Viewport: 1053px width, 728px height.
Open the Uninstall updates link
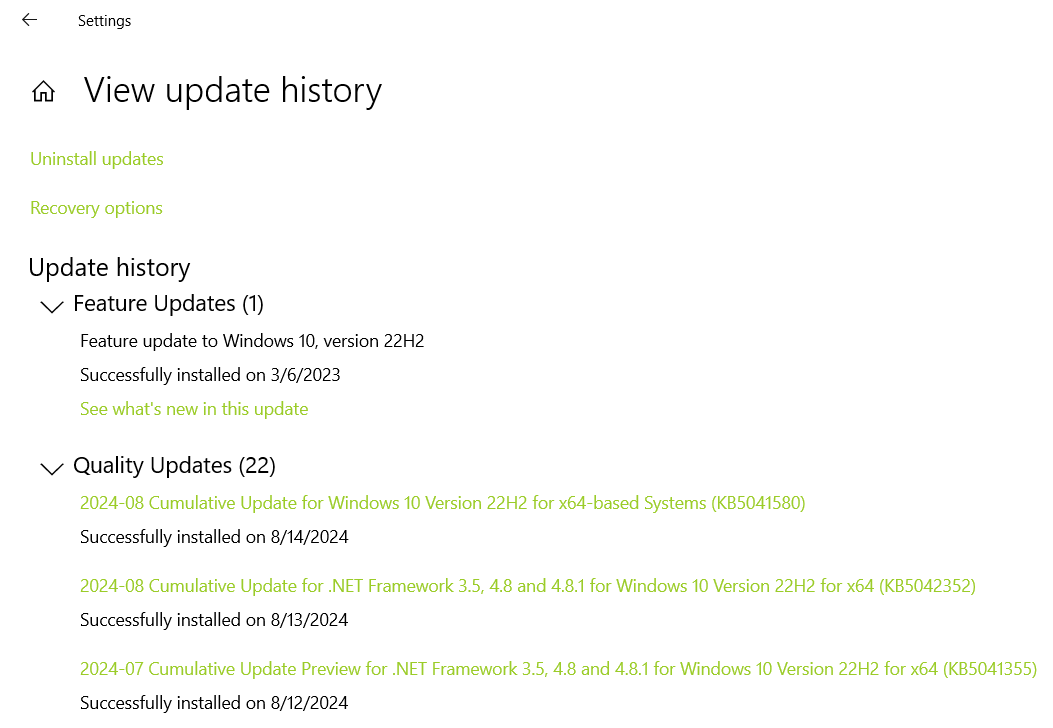[x=97, y=159]
